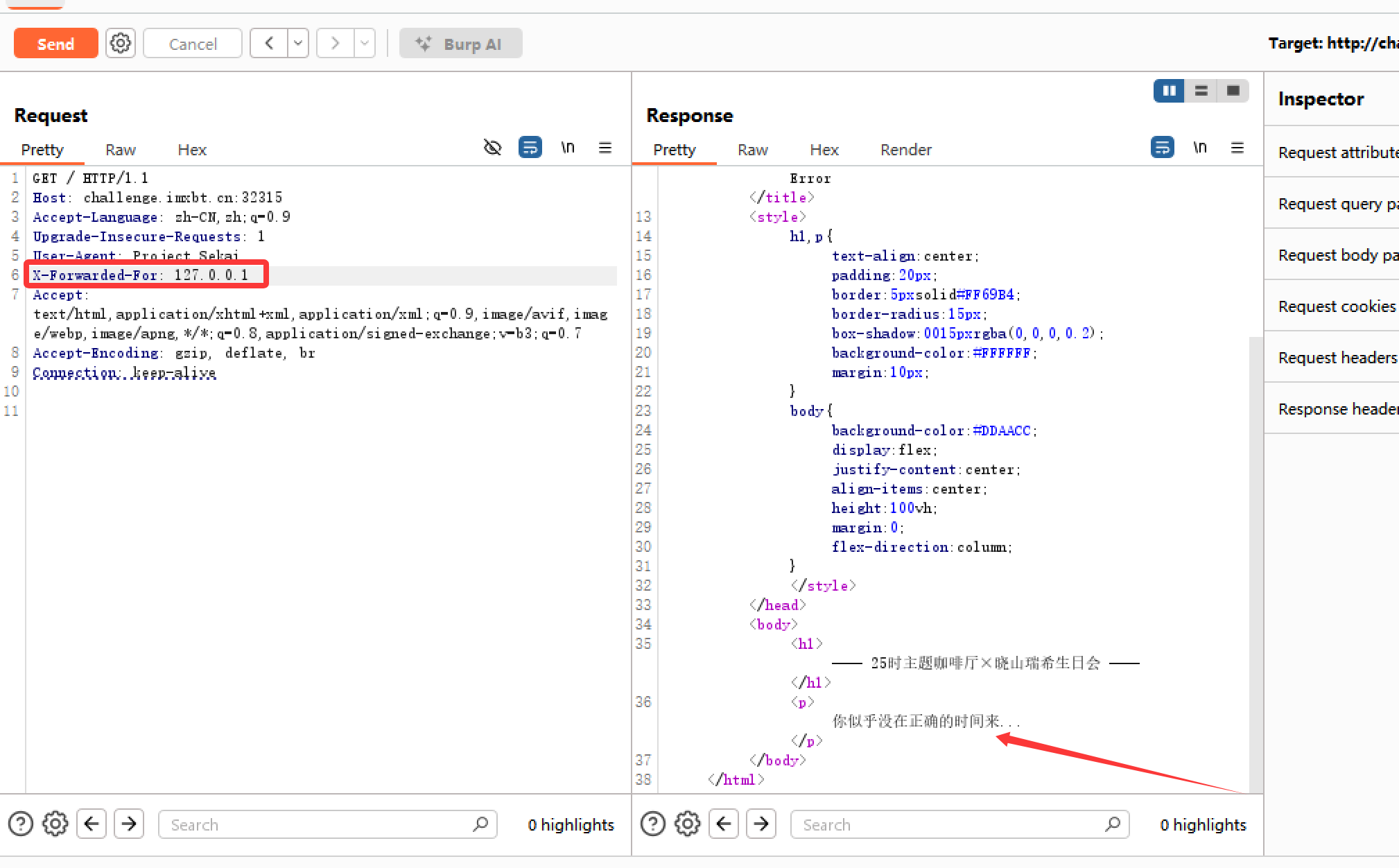Toggle line wrap icon in Response panel
This screenshot has width=1399, height=868.
pyautogui.click(x=1163, y=148)
